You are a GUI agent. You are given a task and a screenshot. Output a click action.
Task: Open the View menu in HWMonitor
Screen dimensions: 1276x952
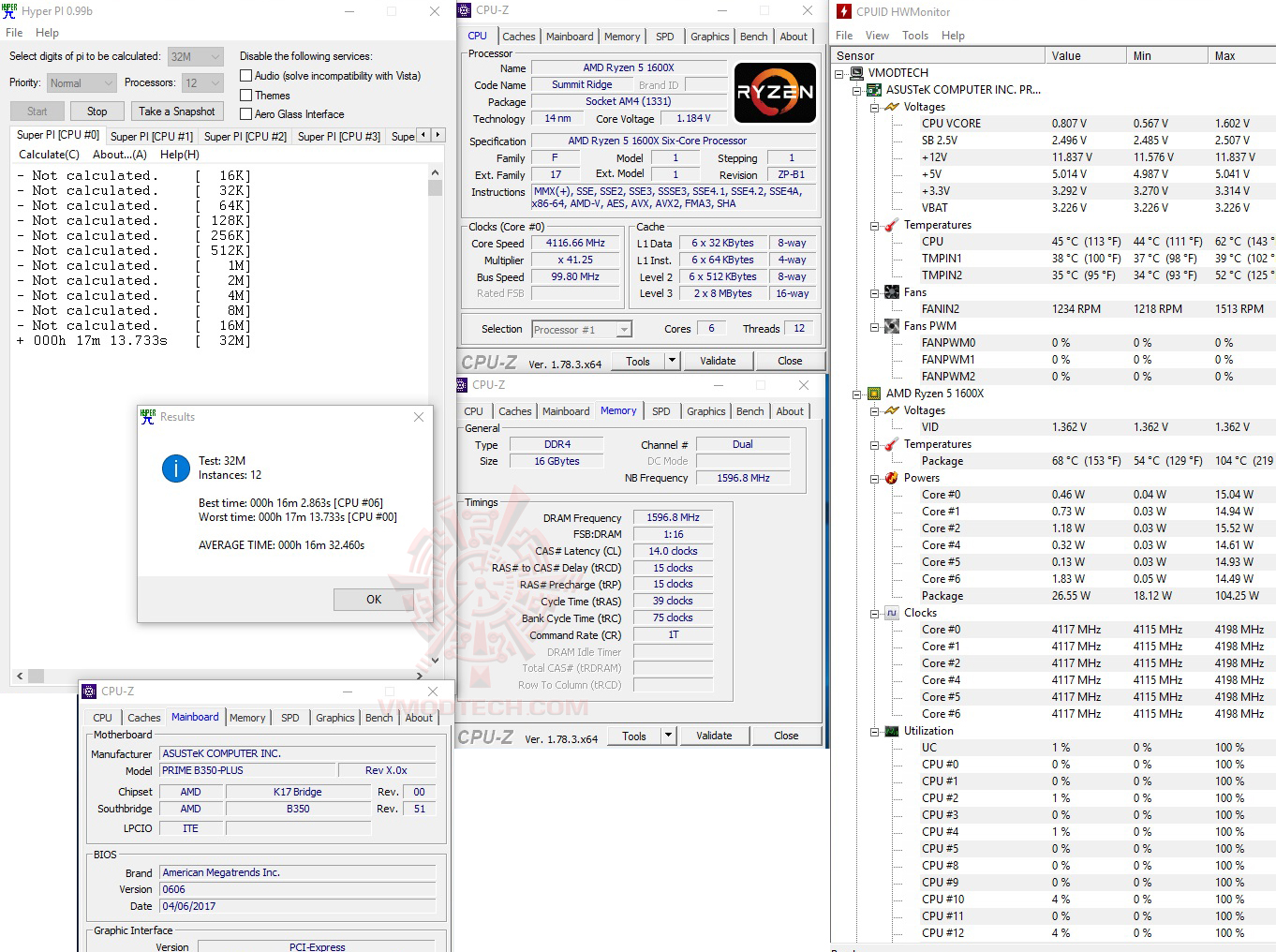[877, 35]
